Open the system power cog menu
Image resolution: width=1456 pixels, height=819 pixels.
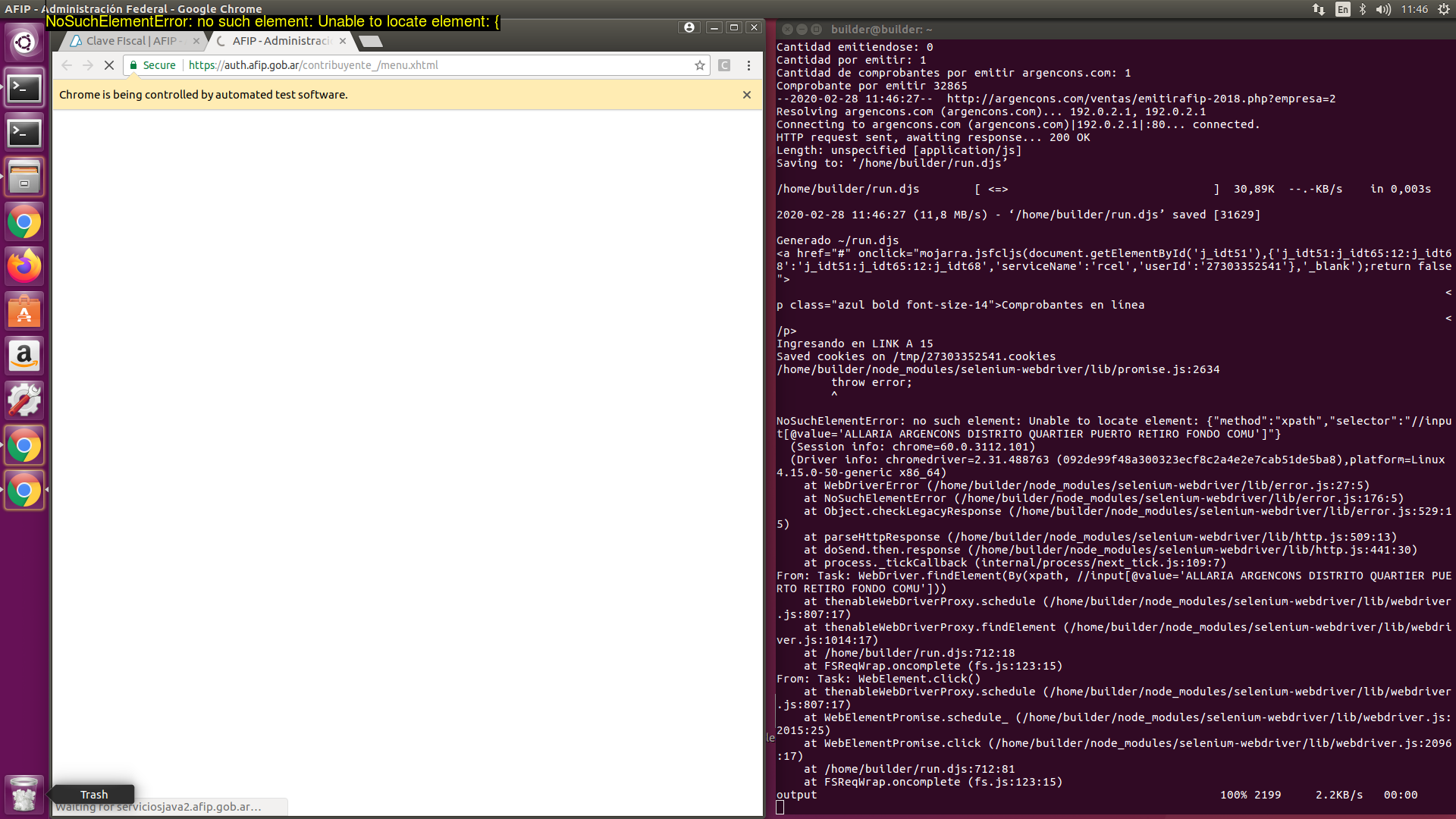click(x=1444, y=9)
